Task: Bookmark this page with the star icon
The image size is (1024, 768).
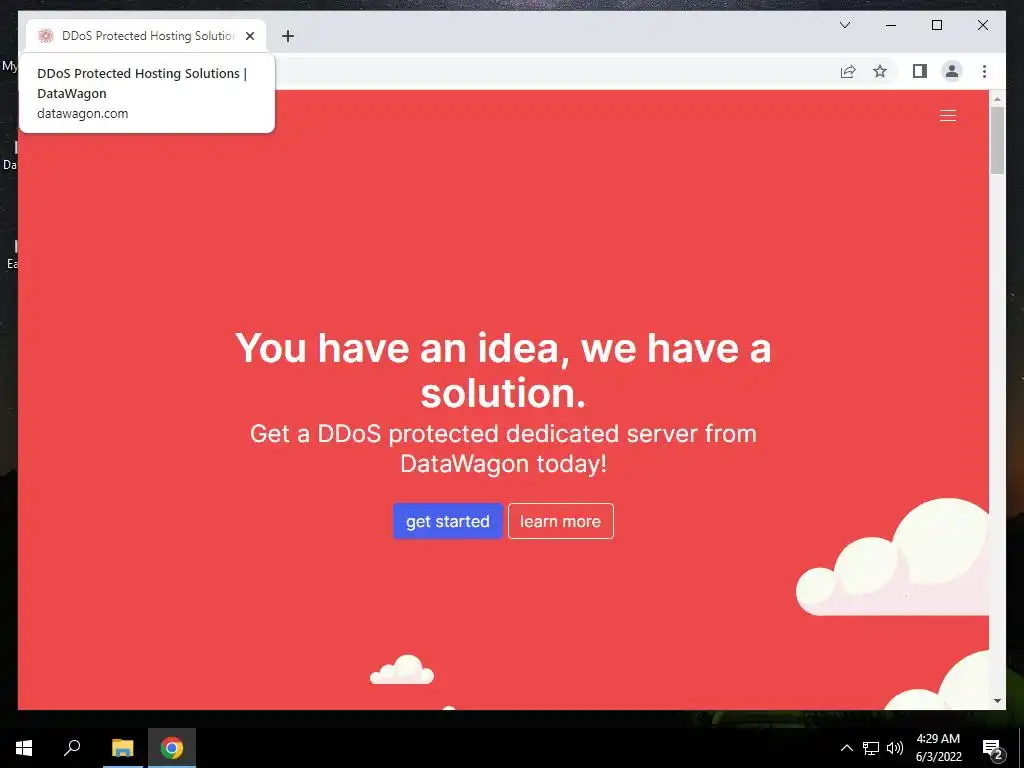Action: click(880, 71)
